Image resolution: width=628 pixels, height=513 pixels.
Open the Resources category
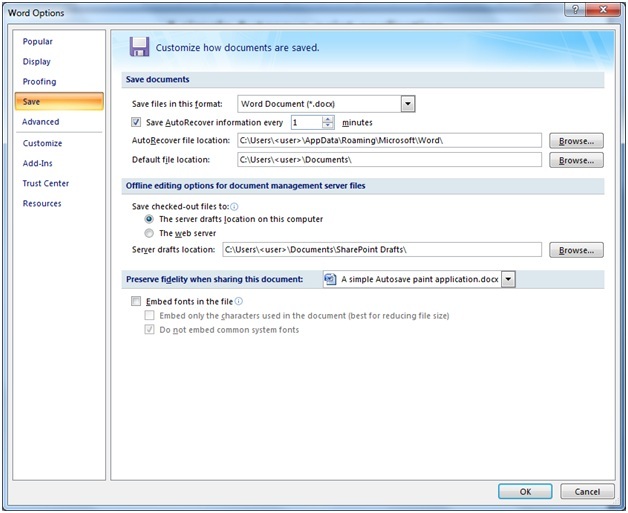[42, 203]
